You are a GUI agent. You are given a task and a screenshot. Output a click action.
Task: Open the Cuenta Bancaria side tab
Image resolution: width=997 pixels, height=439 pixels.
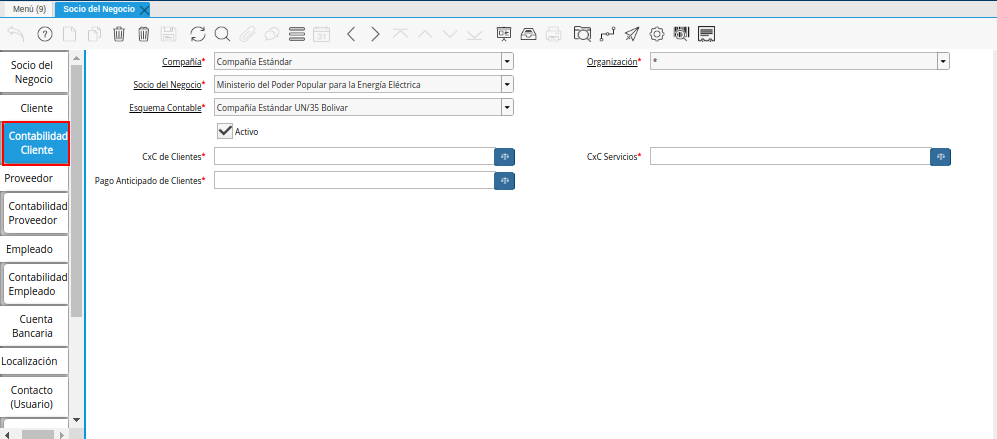pyautogui.click(x=32, y=326)
